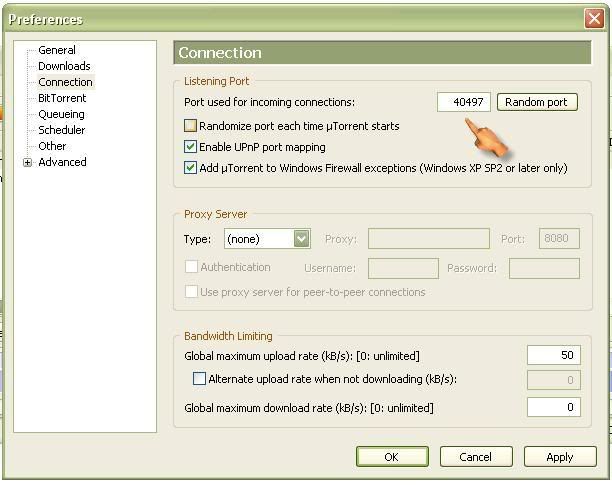Select the Other preferences item
The width and height of the screenshot is (612, 485).
pos(52,146)
